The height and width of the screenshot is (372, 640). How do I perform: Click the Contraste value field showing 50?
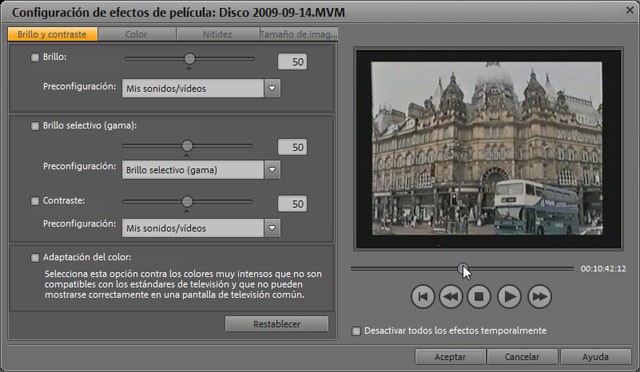pyautogui.click(x=292, y=204)
